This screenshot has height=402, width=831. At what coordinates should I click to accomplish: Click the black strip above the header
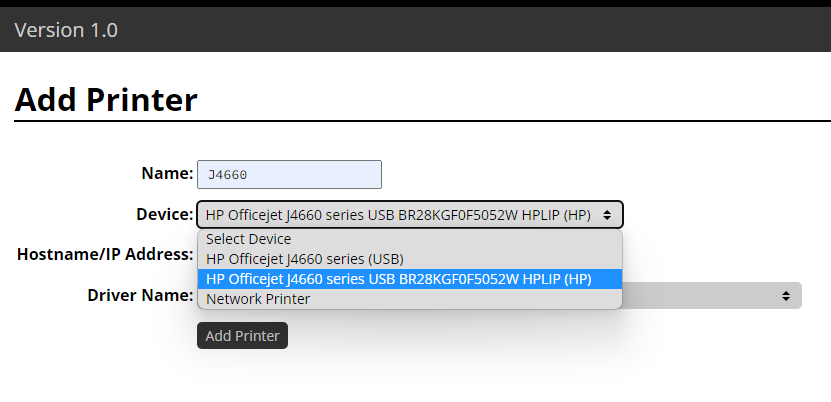tap(416, 3)
